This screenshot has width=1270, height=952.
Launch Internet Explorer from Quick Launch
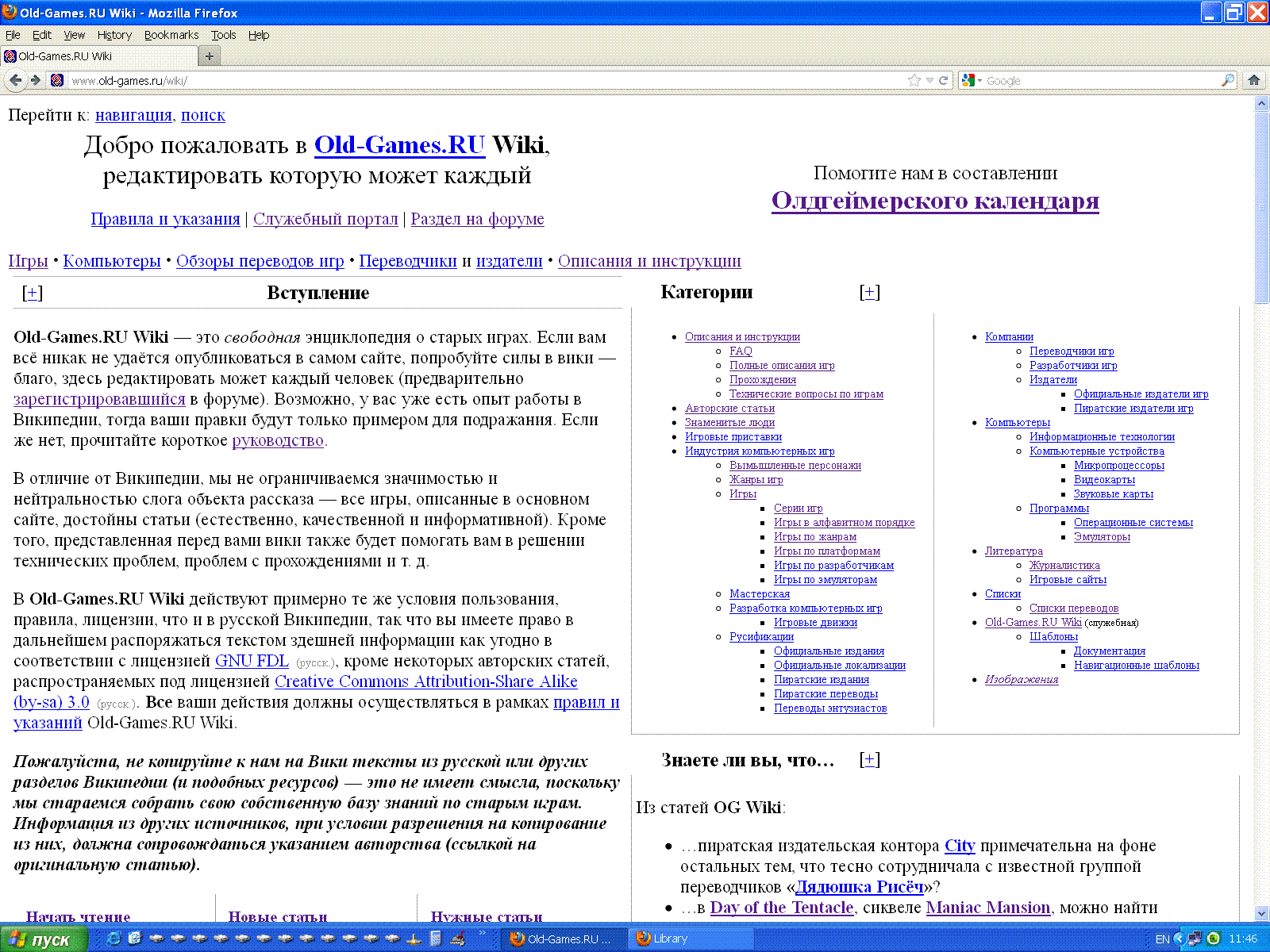(114, 939)
